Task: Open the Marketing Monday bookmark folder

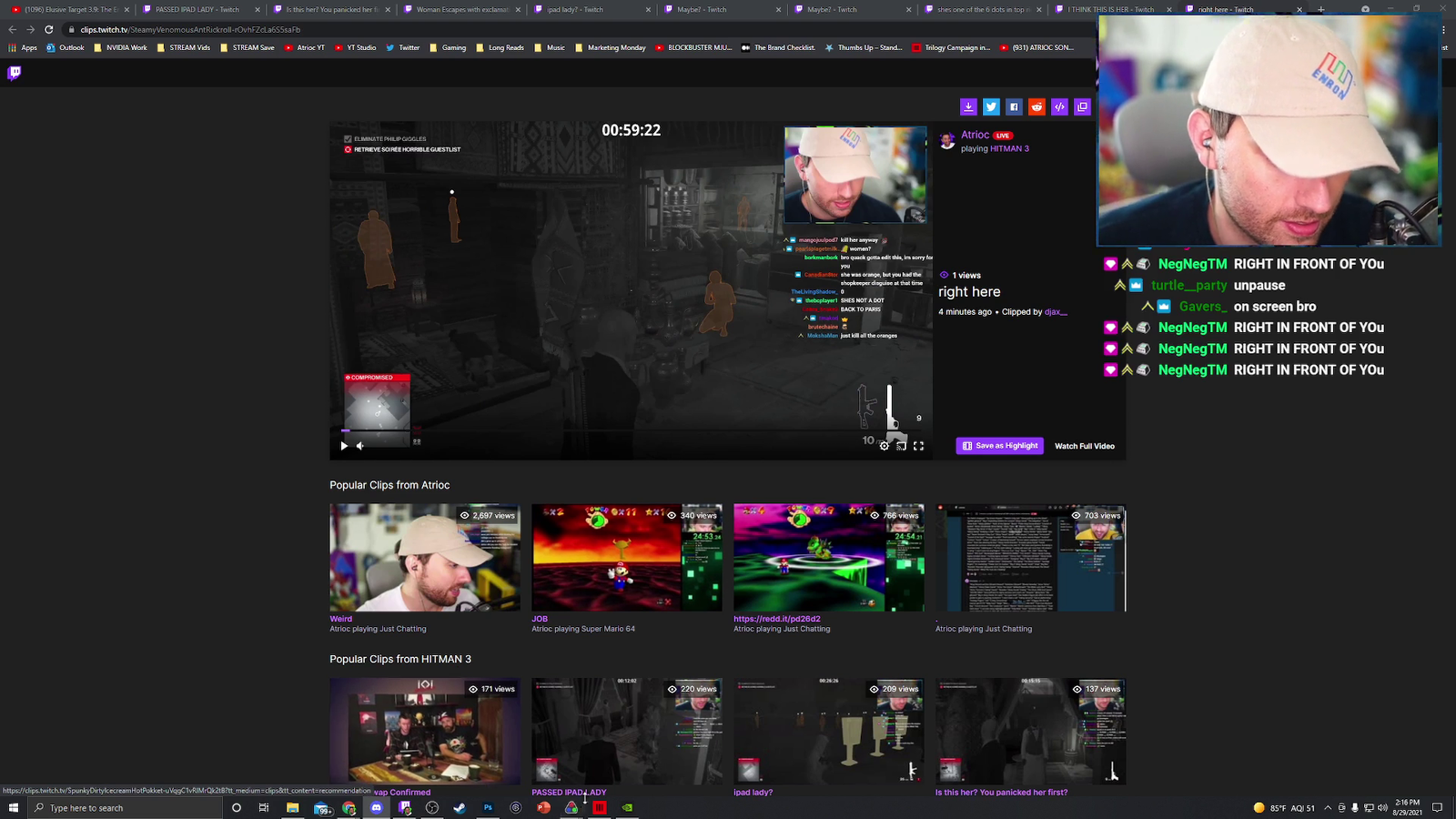Action: [610, 47]
